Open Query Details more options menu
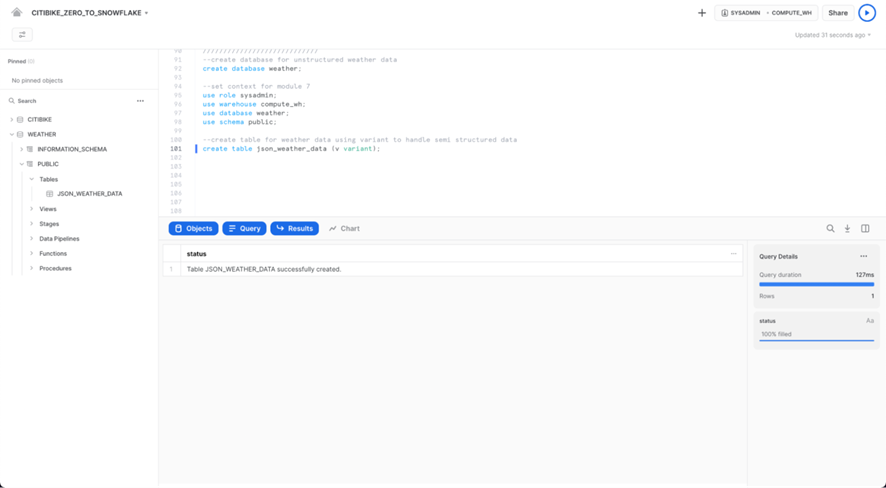886x488 pixels. click(x=864, y=257)
